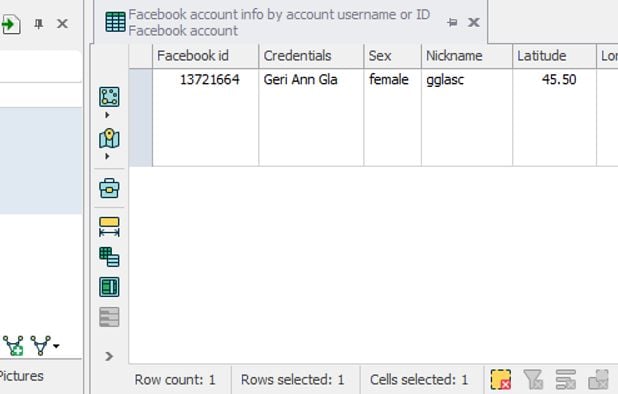This screenshot has width=618, height=394.
Task: Click the graph nodes view icon
Action: point(109,97)
